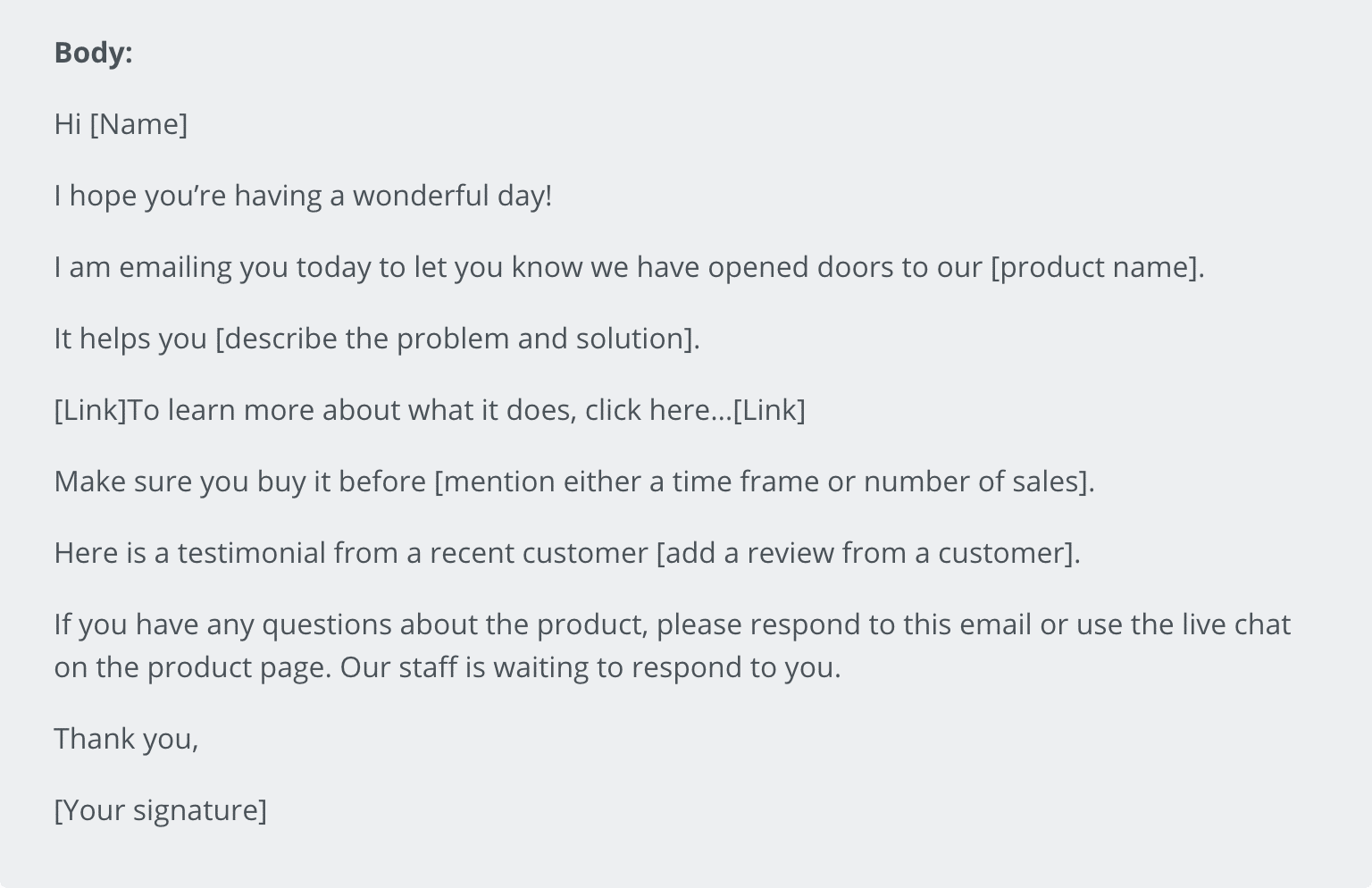Click the "Thank you," closing line
The width and height of the screenshot is (1372, 888).
coord(126,739)
